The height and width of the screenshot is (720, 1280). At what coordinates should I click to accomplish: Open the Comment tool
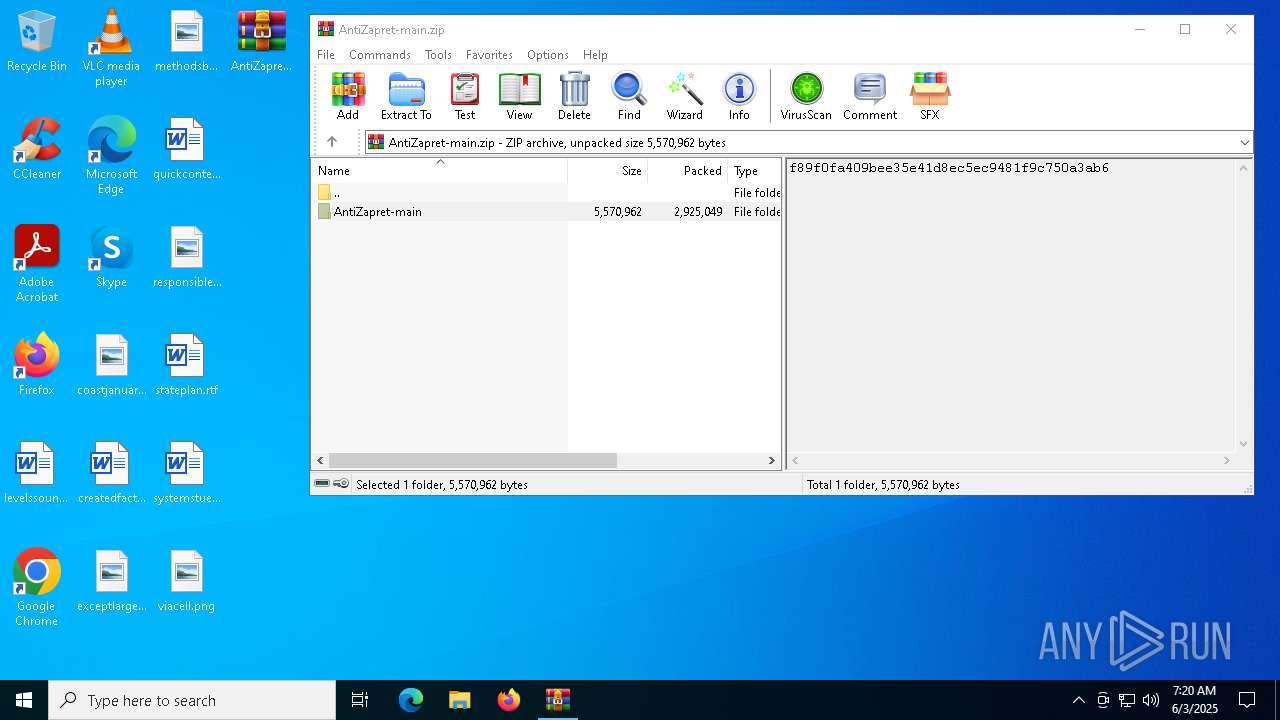[870, 96]
